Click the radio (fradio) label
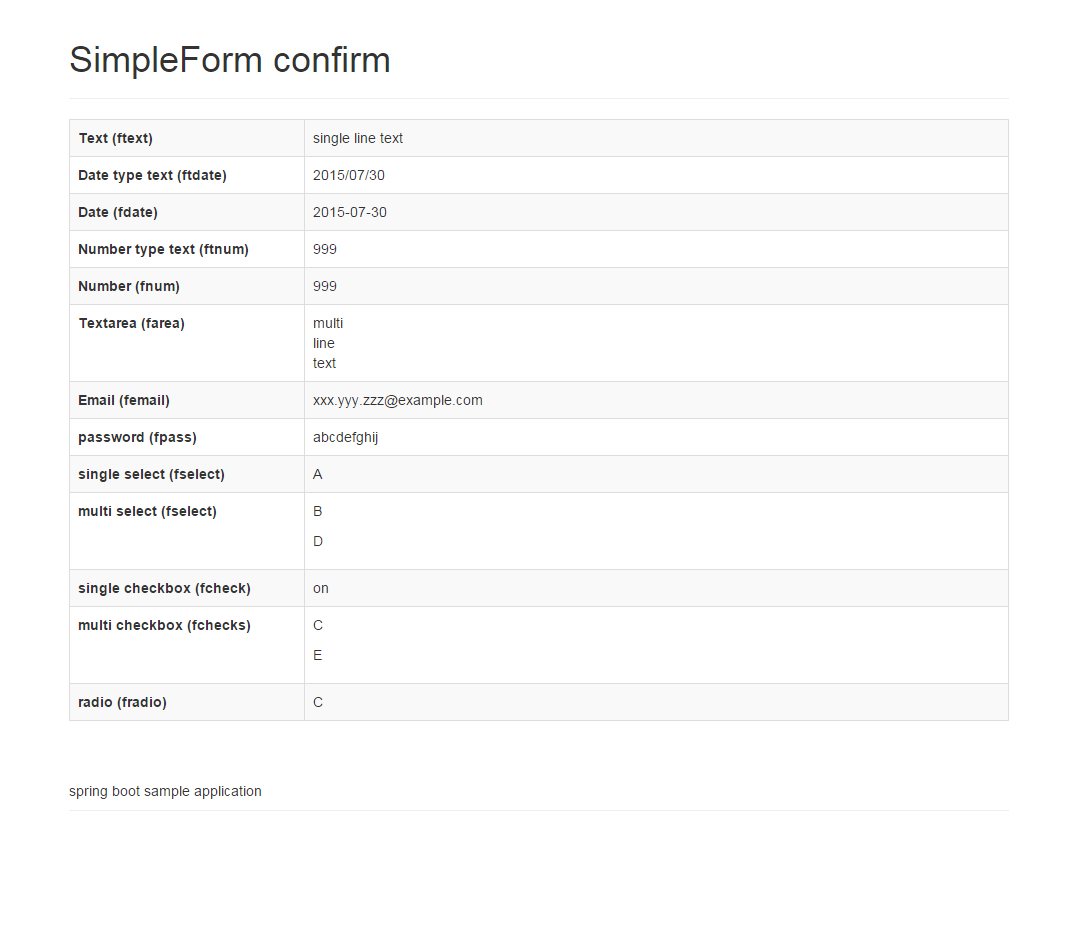1078x933 pixels. point(122,702)
